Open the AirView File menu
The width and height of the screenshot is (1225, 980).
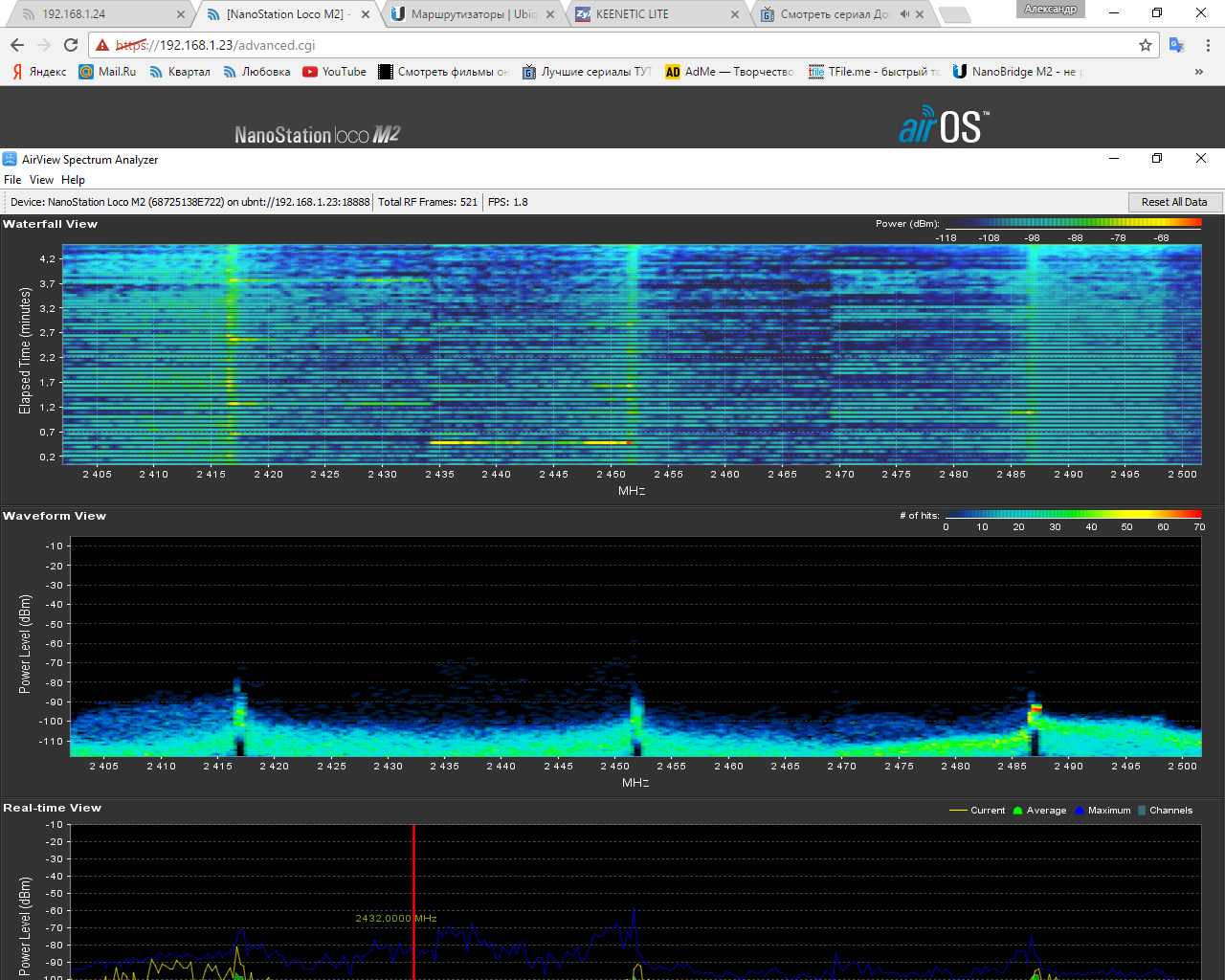click(x=12, y=180)
